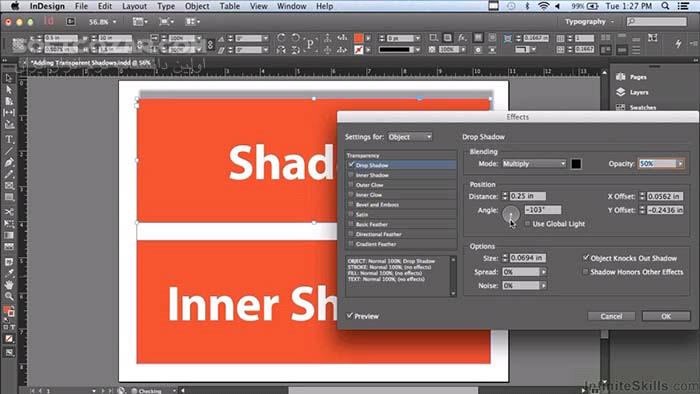Click the fx effects icon in control bar
Screen dimensions: 700x394
[462, 38]
